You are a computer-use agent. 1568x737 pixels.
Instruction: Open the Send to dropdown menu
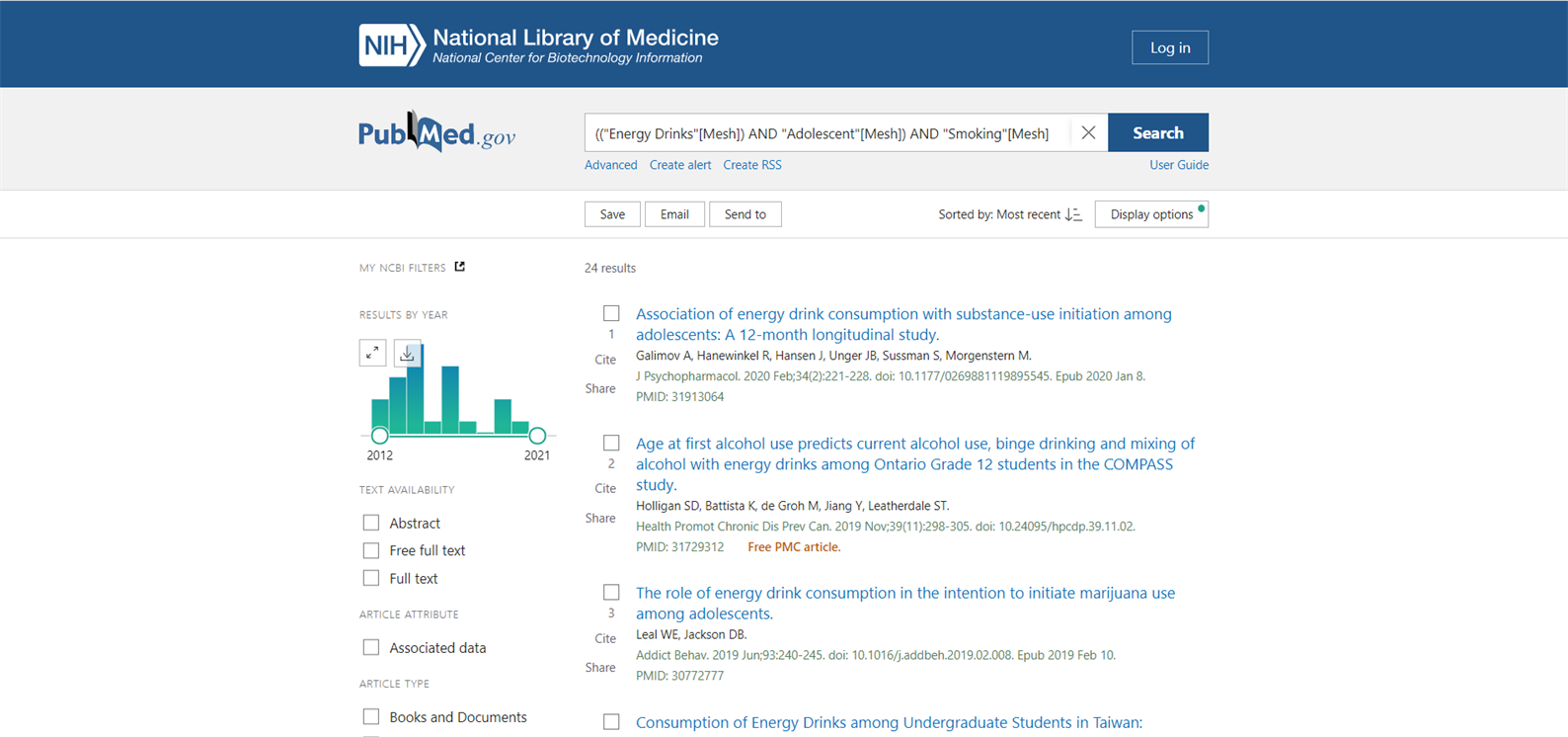(745, 214)
